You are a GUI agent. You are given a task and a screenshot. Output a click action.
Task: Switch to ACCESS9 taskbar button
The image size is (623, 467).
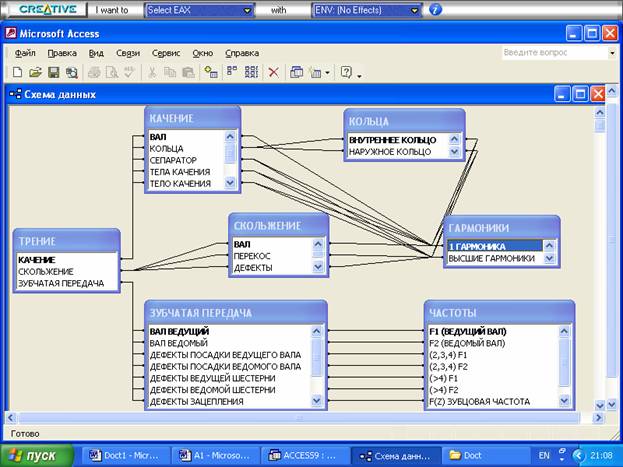pyautogui.click(x=304, y=455)
